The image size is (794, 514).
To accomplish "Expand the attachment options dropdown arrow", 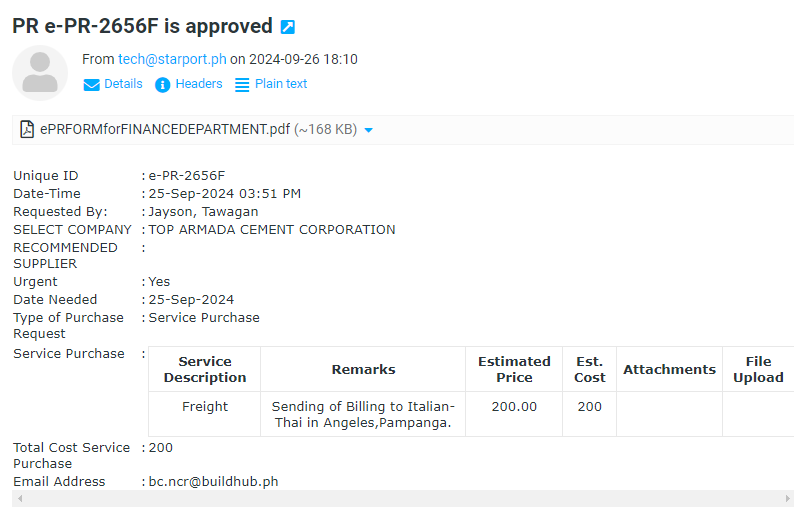I will click(x=369, y=130).
